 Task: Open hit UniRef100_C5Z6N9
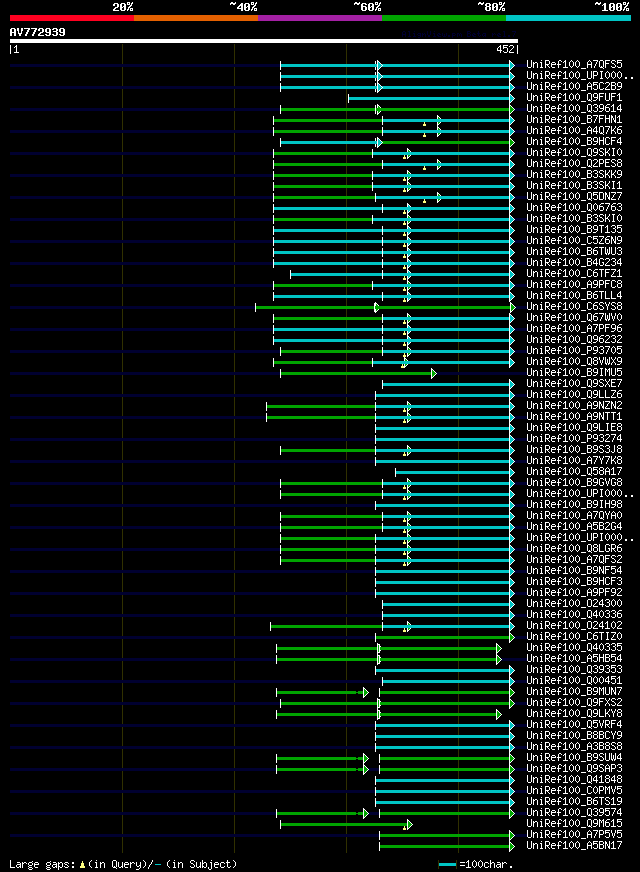(574, 241)
